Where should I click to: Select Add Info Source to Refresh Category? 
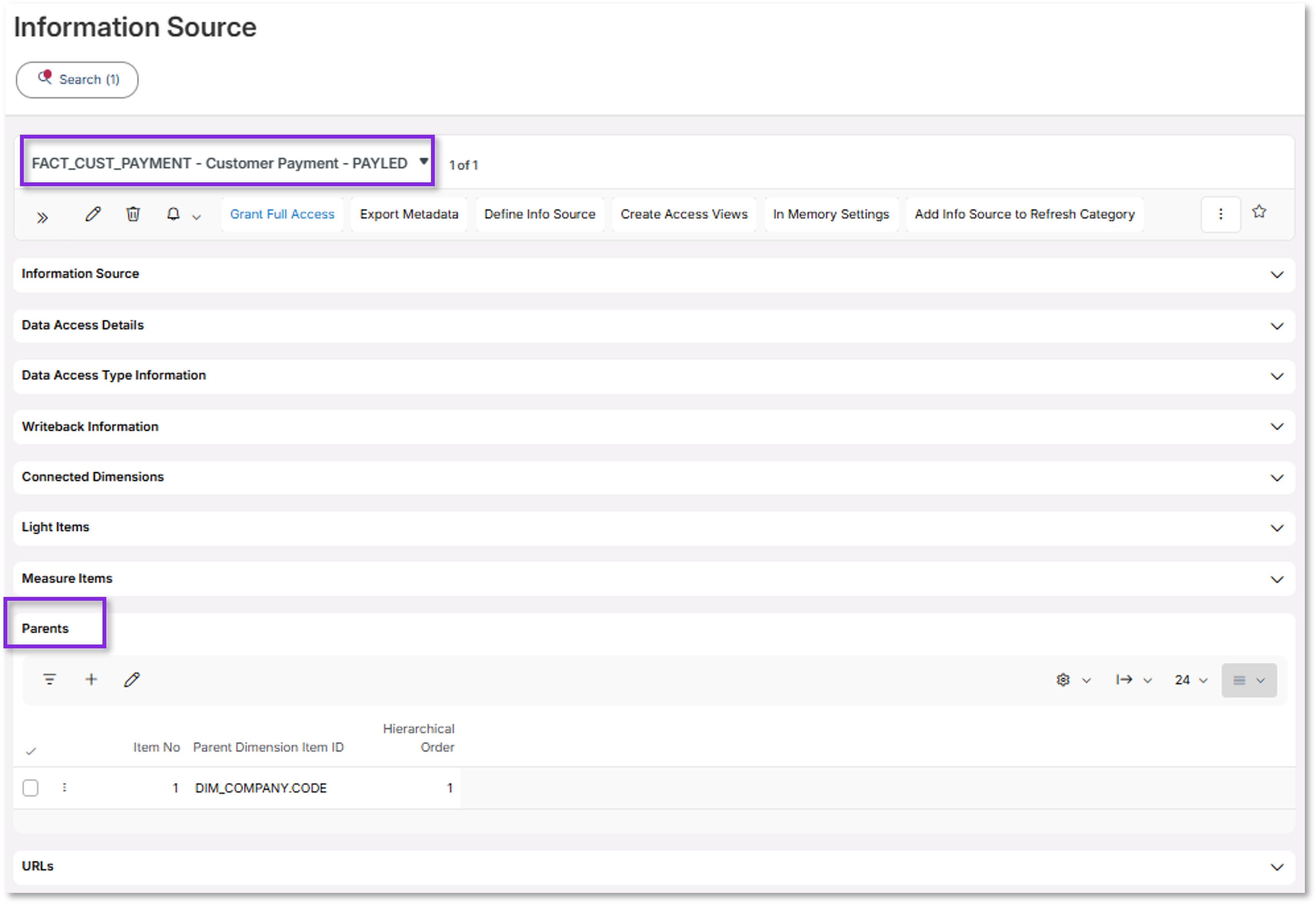click(1024, 214)
